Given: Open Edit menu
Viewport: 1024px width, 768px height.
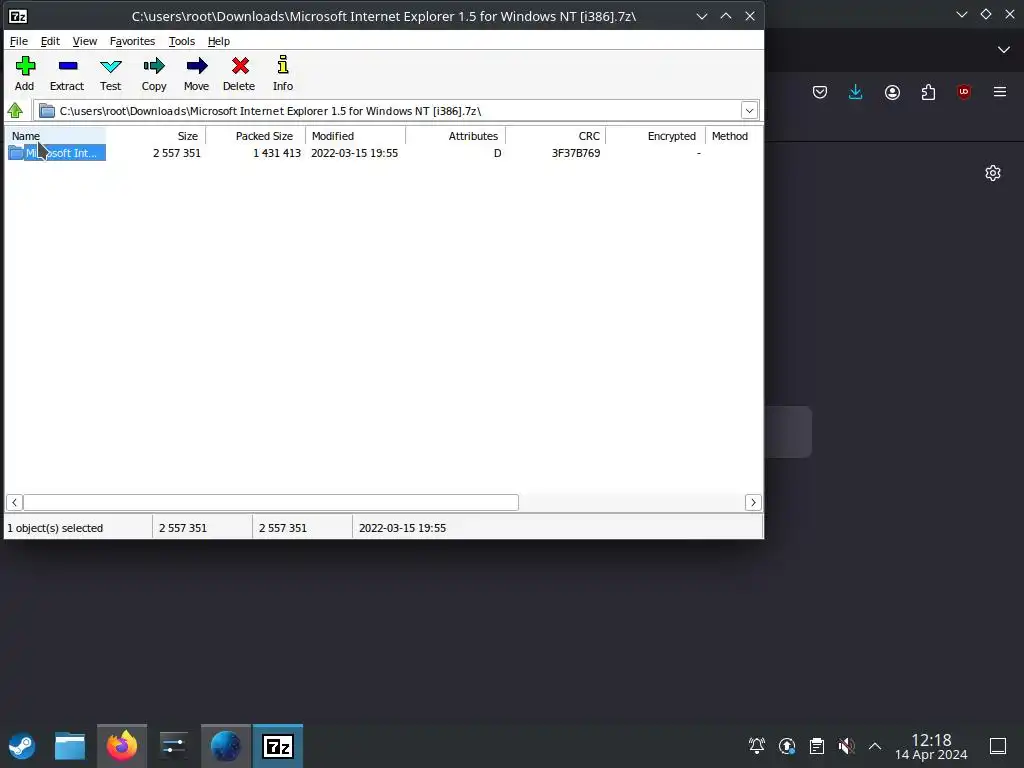Looking at the screenshot, I should [x=50, y=41].
